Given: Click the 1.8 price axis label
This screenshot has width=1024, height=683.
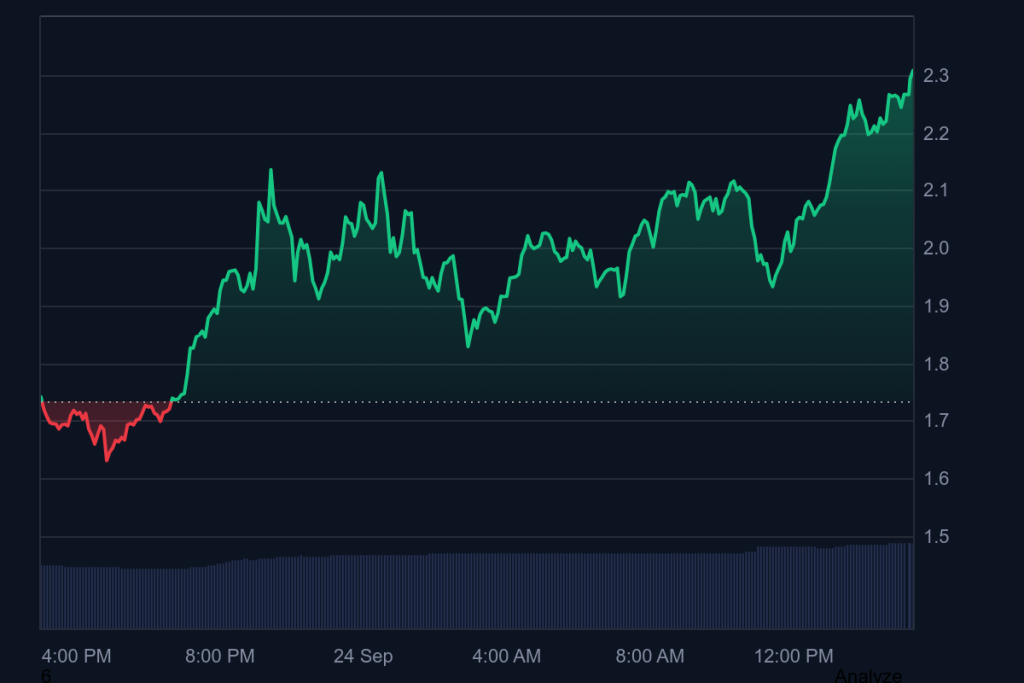Looking at the screenshot, I should pyautogui.click(x=936, y=364).
